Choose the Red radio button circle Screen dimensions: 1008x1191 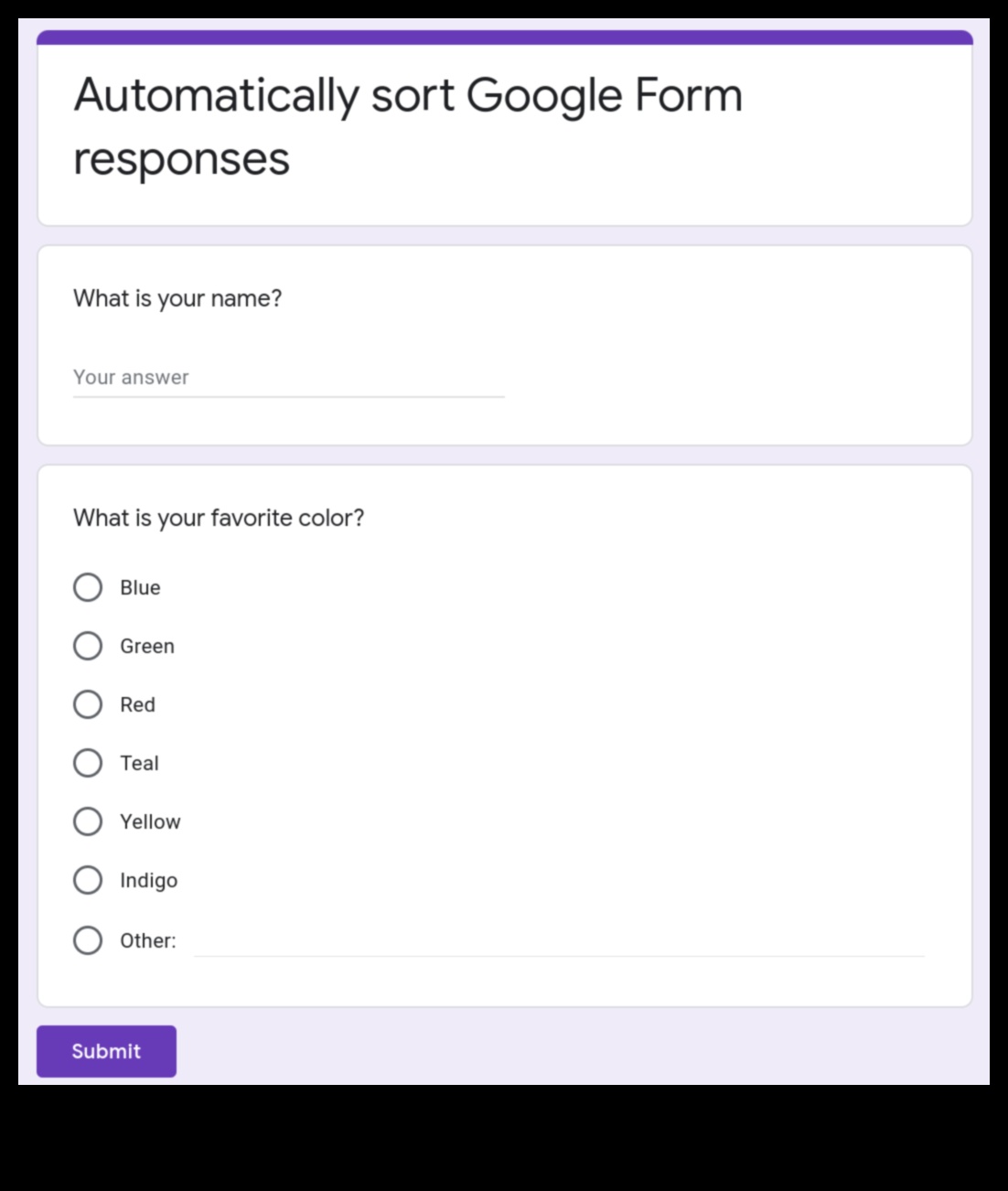point(88,704)
